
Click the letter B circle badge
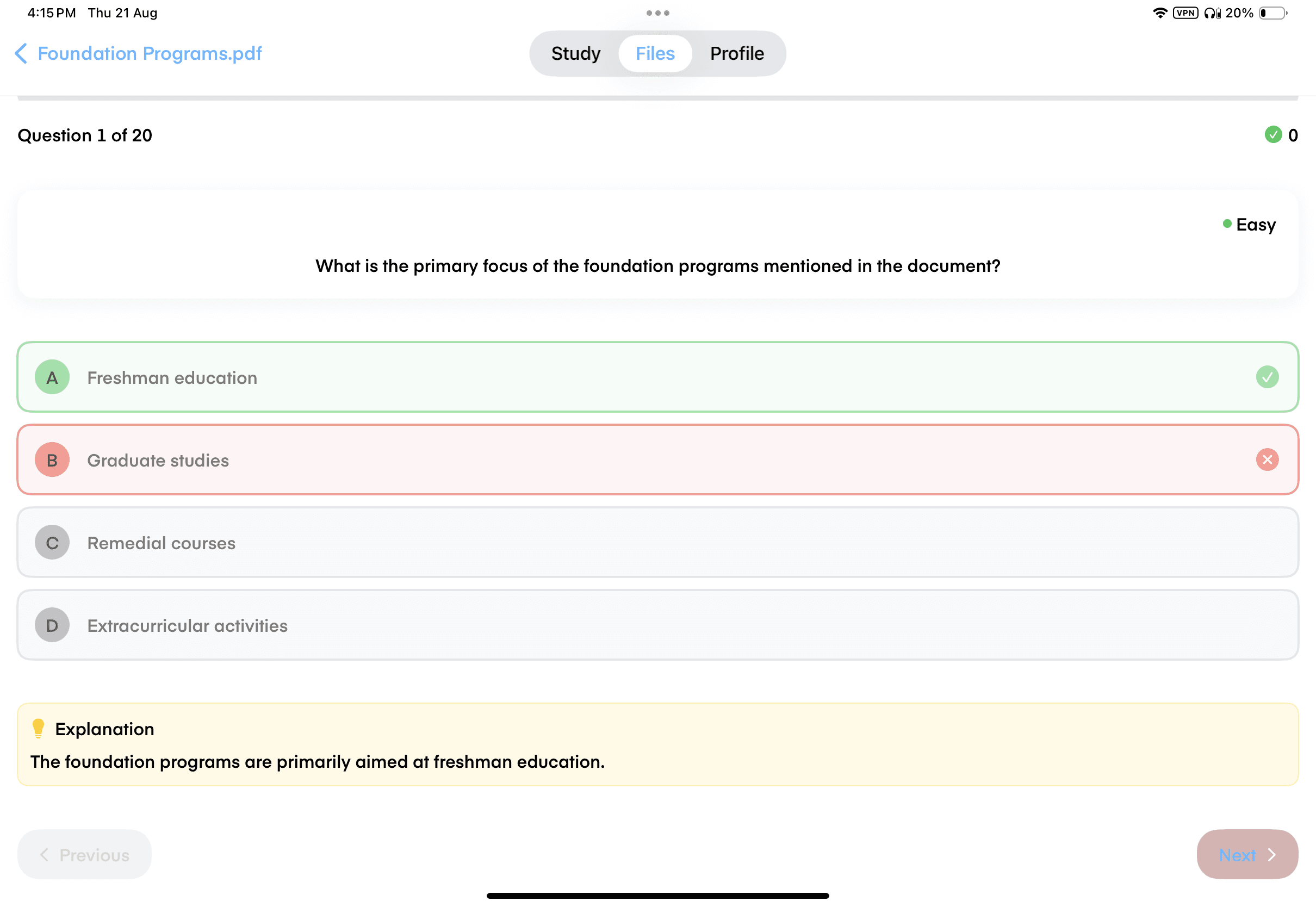click(x=52, y=459)
